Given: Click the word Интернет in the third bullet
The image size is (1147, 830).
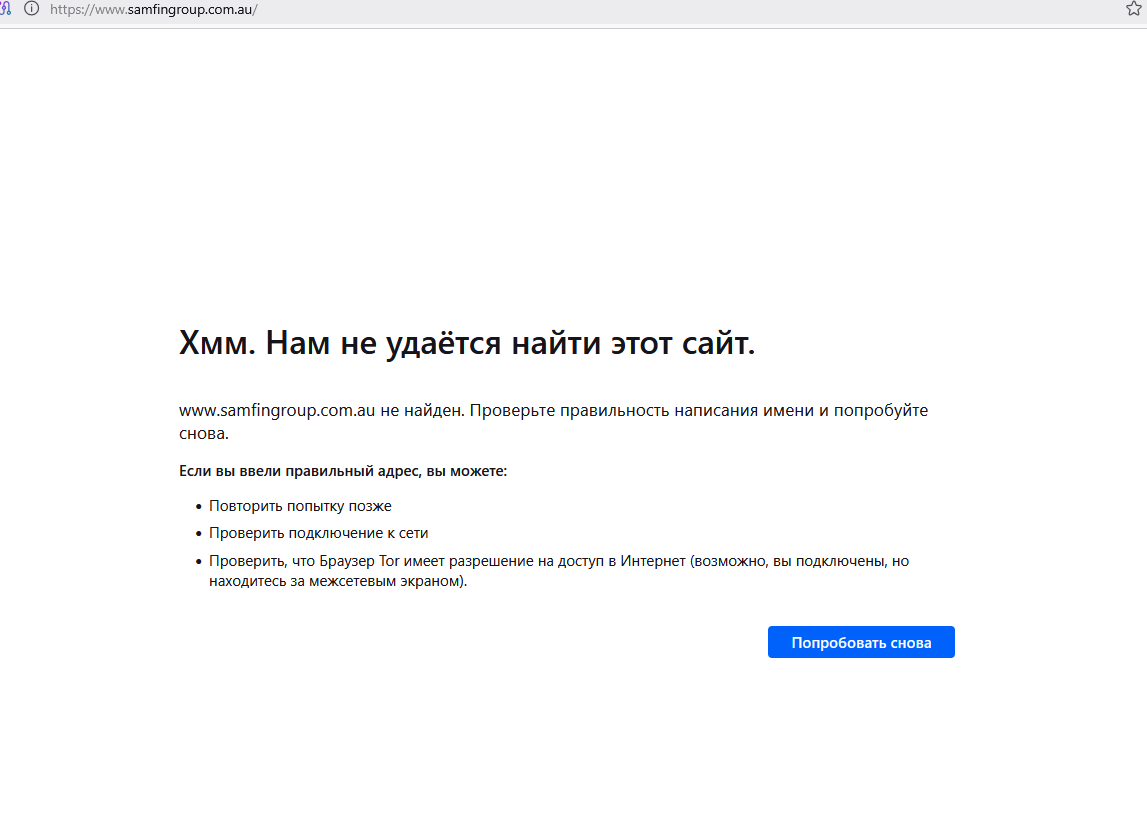Looking at the screenshot, I should [x=652, y=561].
